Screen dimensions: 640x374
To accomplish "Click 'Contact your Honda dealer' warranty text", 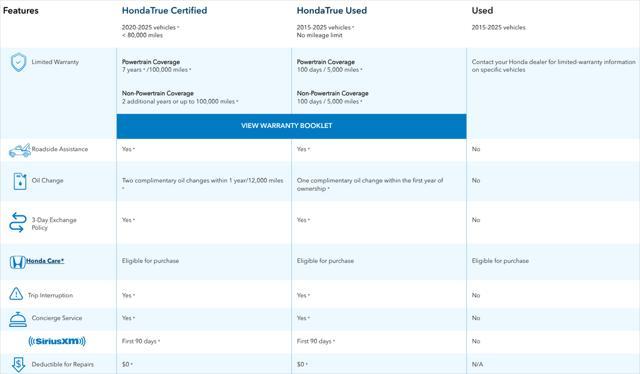I will (x=553, y=66).
